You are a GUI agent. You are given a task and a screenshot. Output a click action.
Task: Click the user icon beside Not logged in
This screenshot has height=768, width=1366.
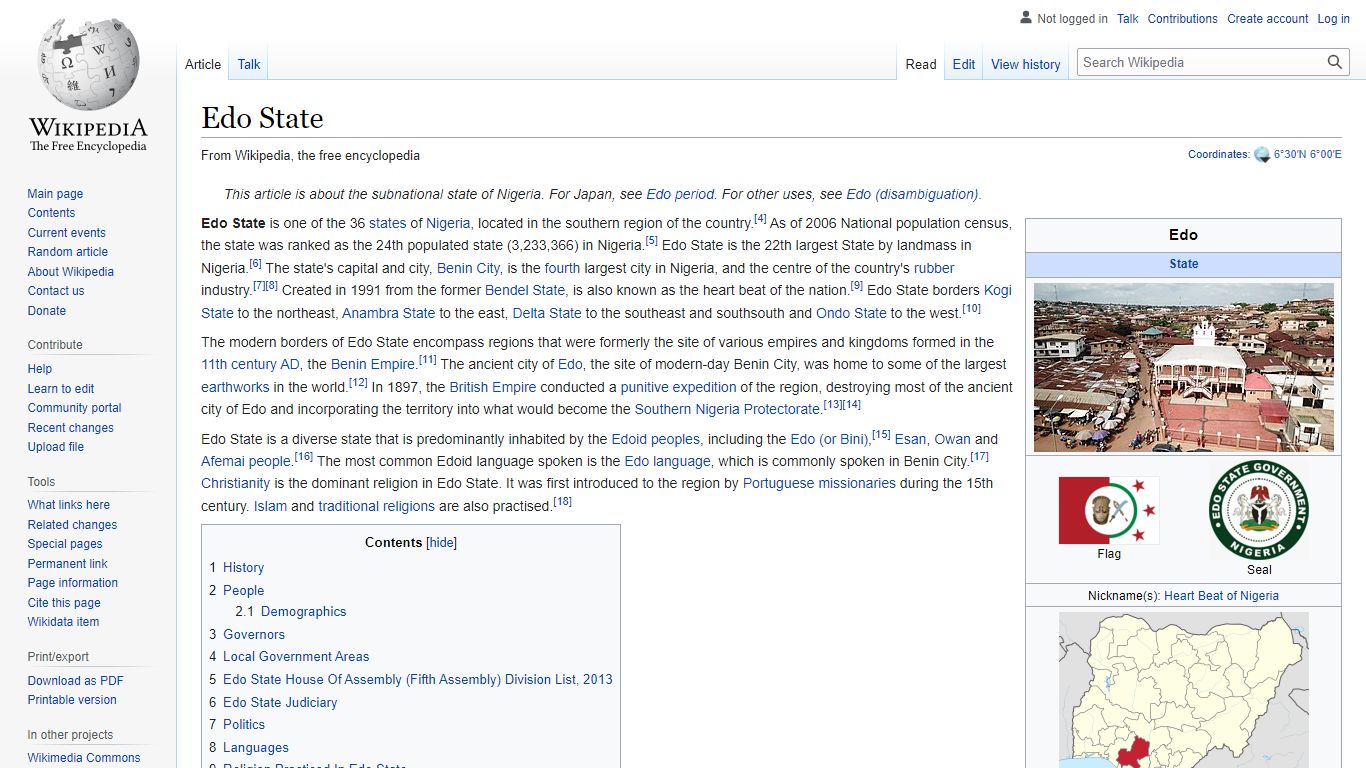(1025, 18)
